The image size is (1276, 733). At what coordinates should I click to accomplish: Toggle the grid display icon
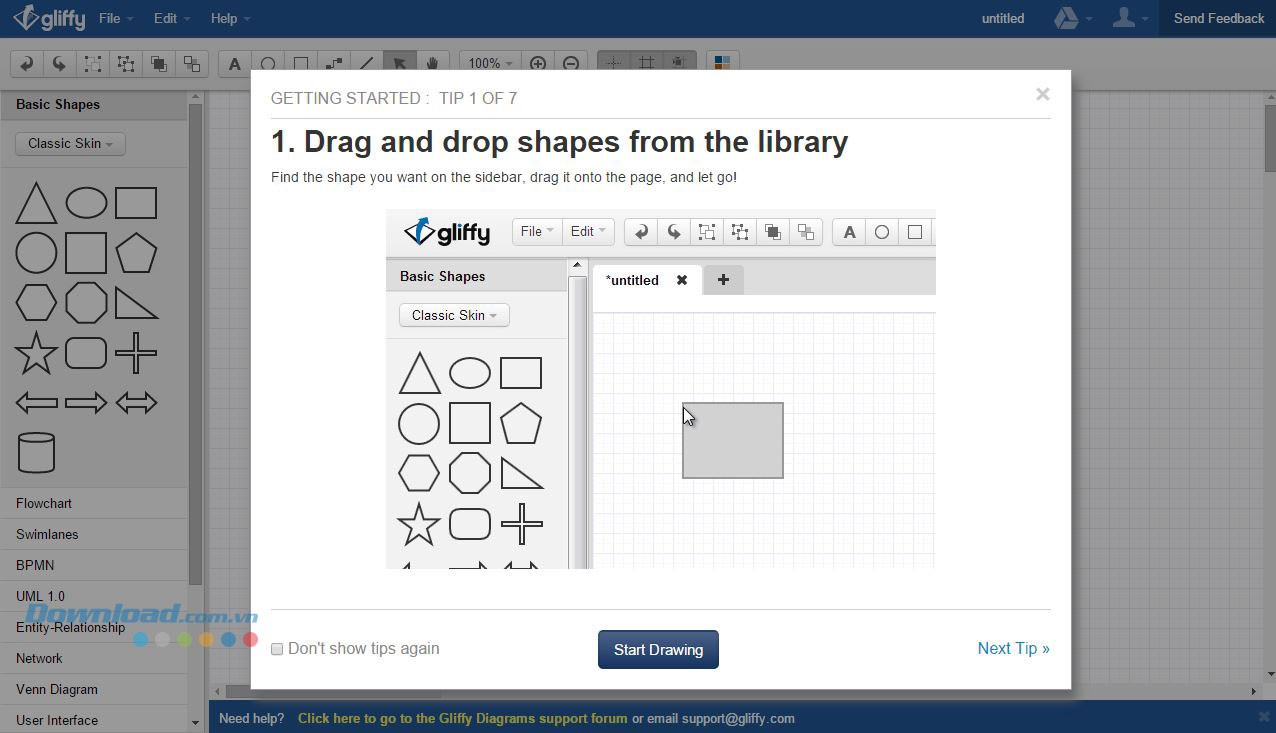[x=646, y=63]
